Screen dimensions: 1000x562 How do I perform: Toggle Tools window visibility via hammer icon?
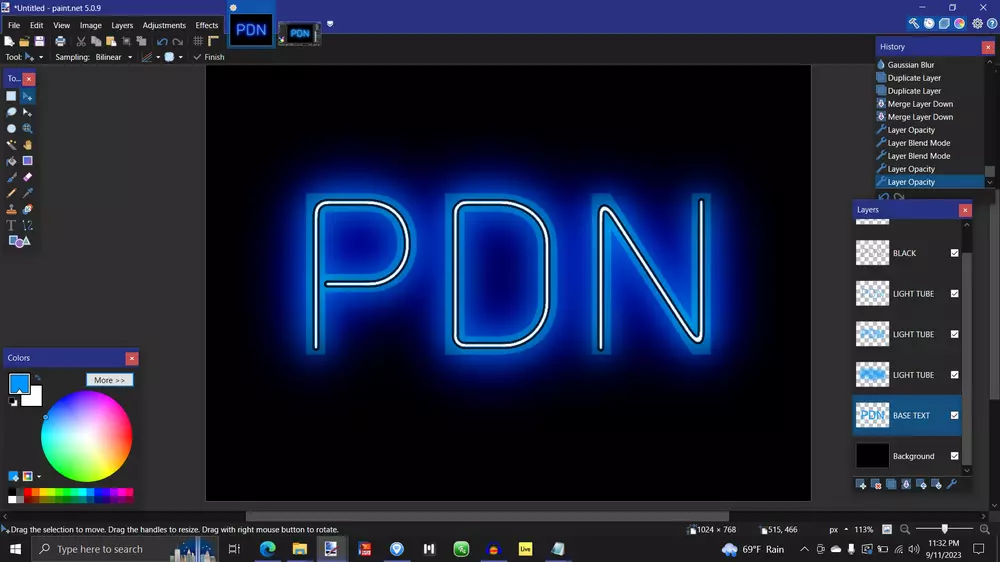coord(914,24)
